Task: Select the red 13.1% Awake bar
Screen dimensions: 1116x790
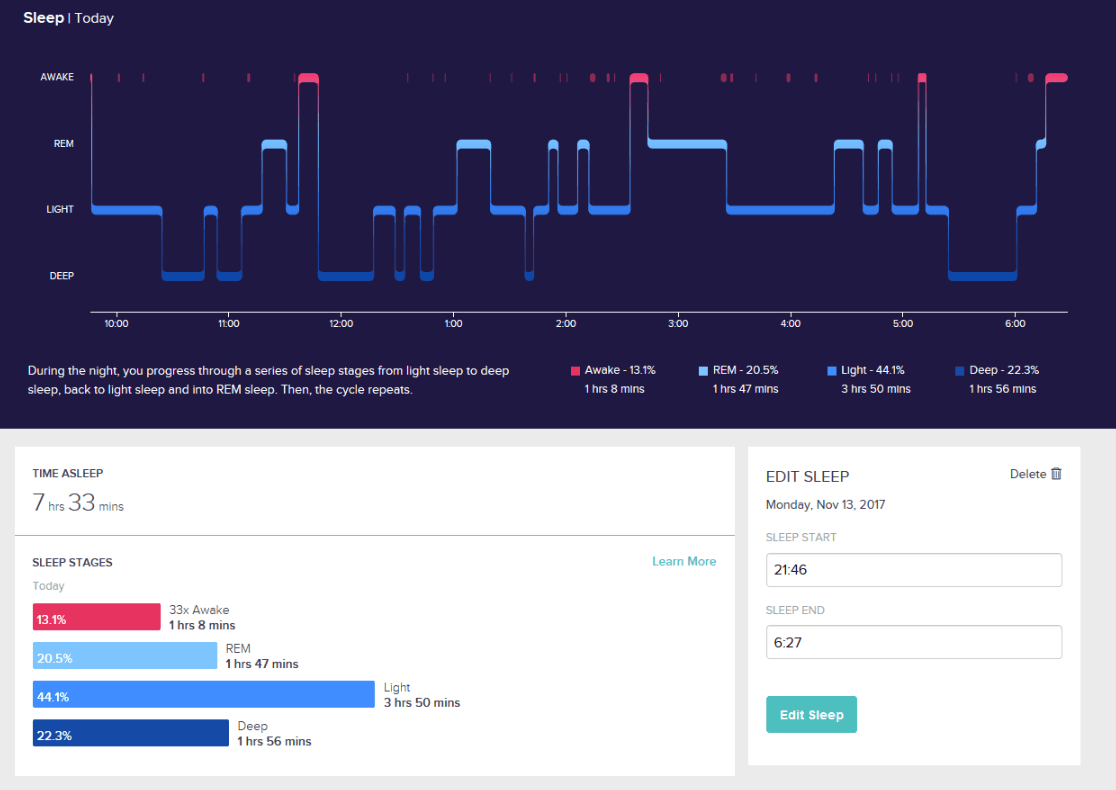Action: click(x=96, y=617)
